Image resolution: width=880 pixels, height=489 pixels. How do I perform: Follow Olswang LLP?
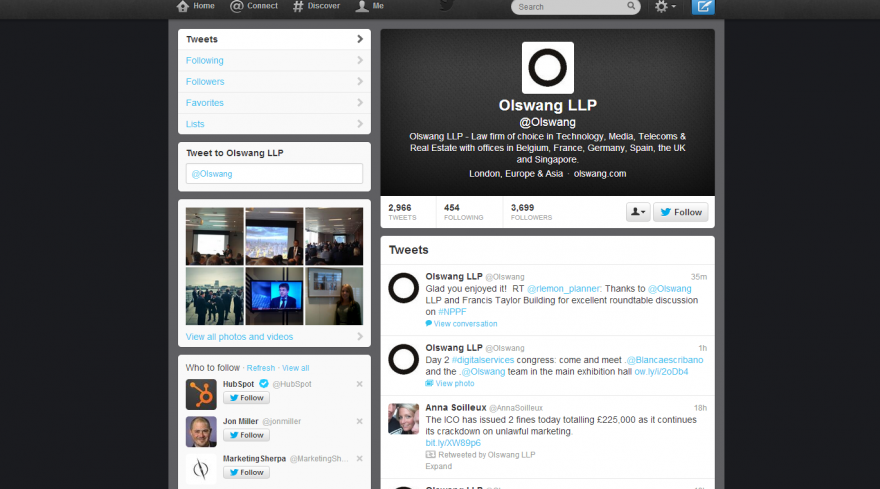click(x=681, y=212)
